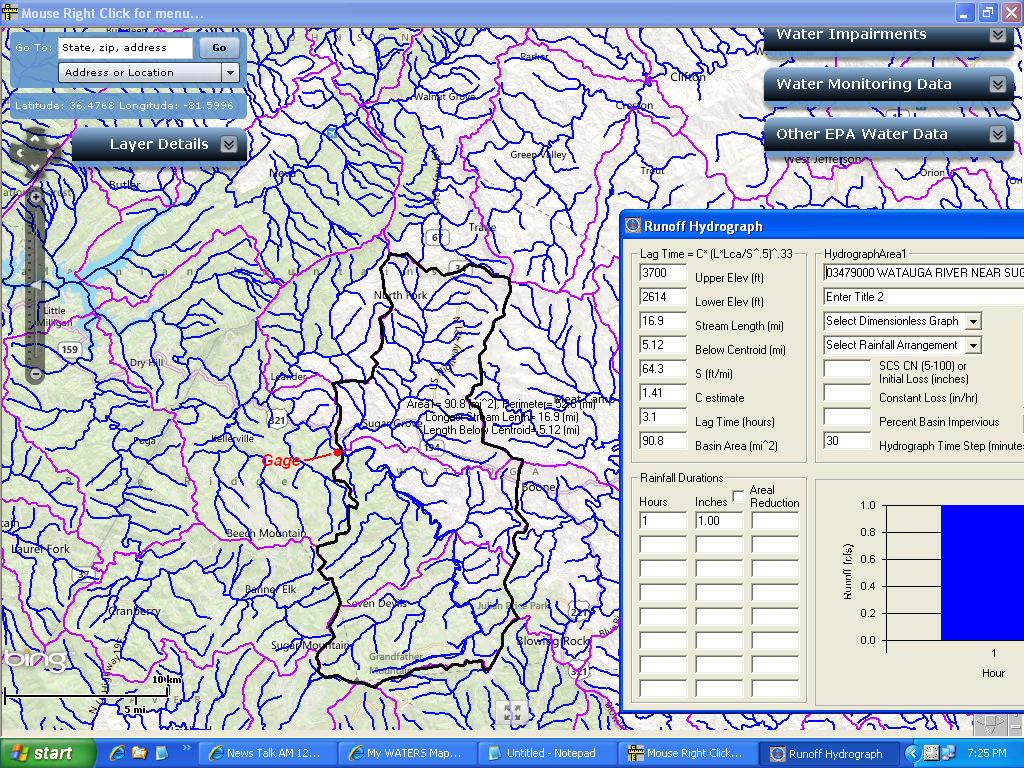This screenshot has width=1024, height=768.
Task: Pan the map up with arrow control
Action: [x=35, y=136]
